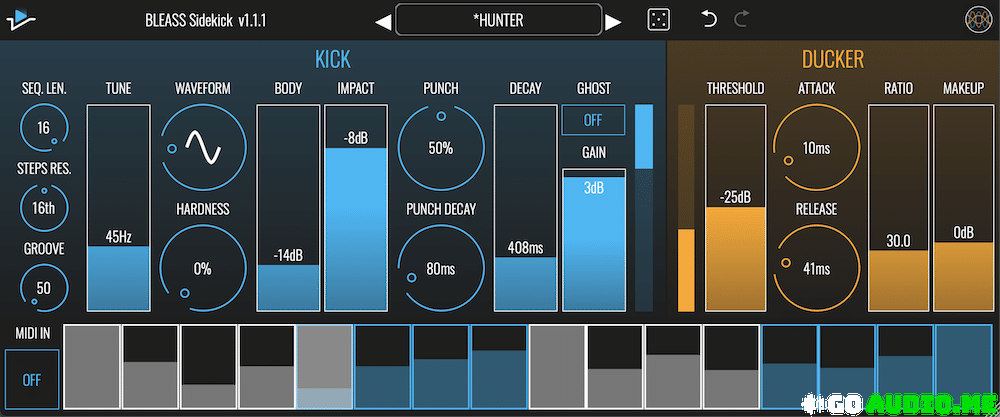
Task: Click the grayed-out redo arrow icon
Action: tap(741, 20)
